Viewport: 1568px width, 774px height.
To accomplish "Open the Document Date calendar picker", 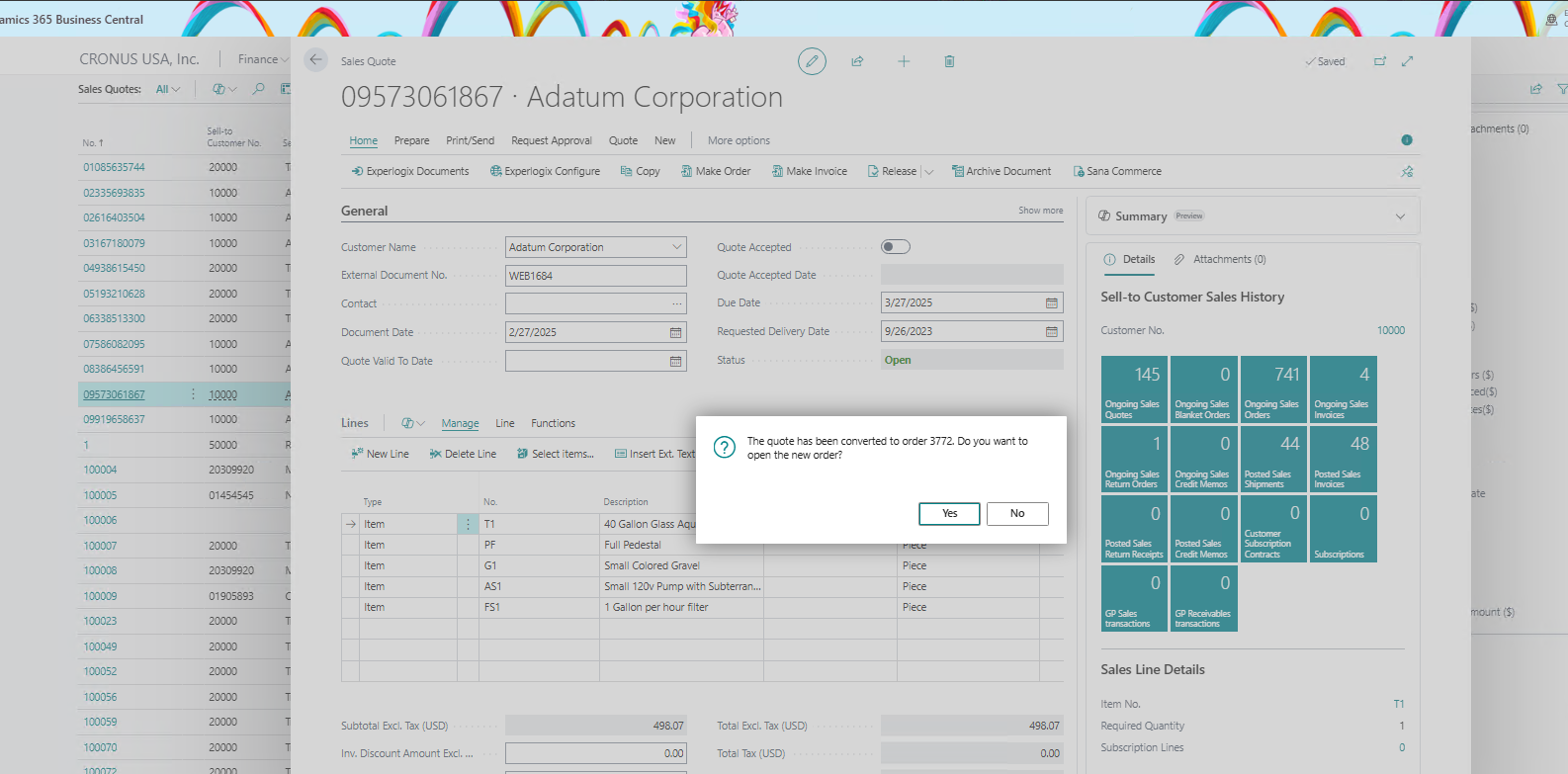I will pos(676,332).
